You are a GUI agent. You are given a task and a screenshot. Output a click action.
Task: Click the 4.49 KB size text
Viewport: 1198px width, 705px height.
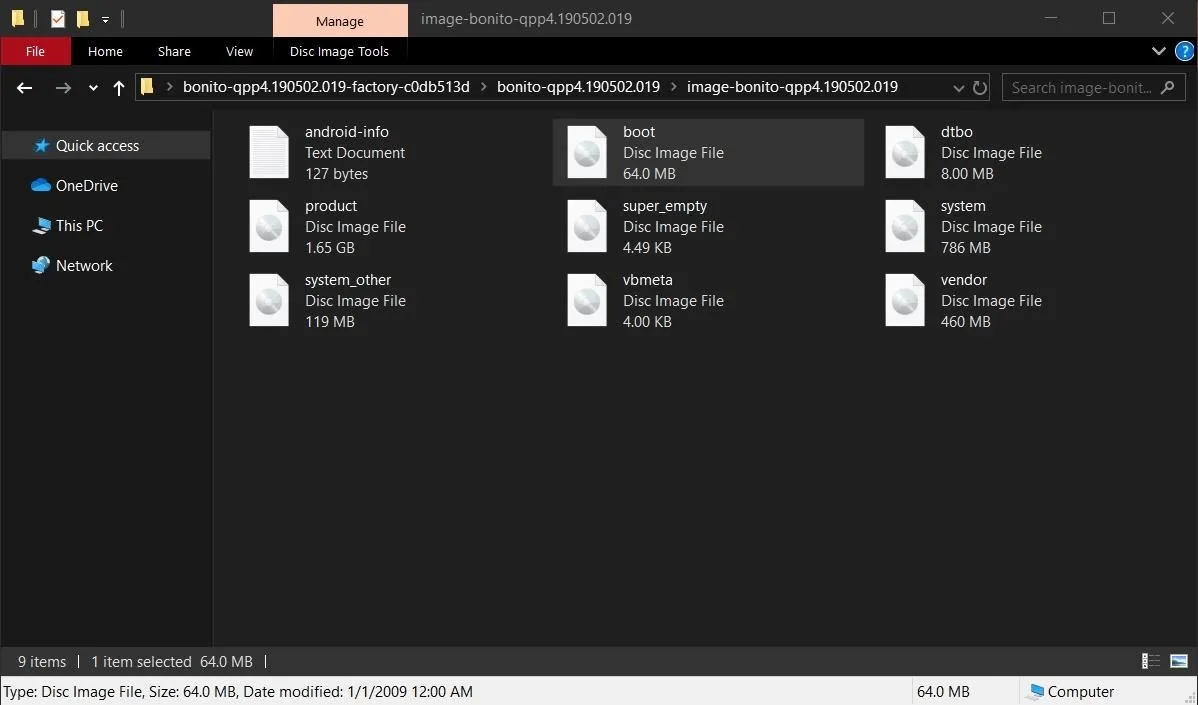click(x=647, y=247)
